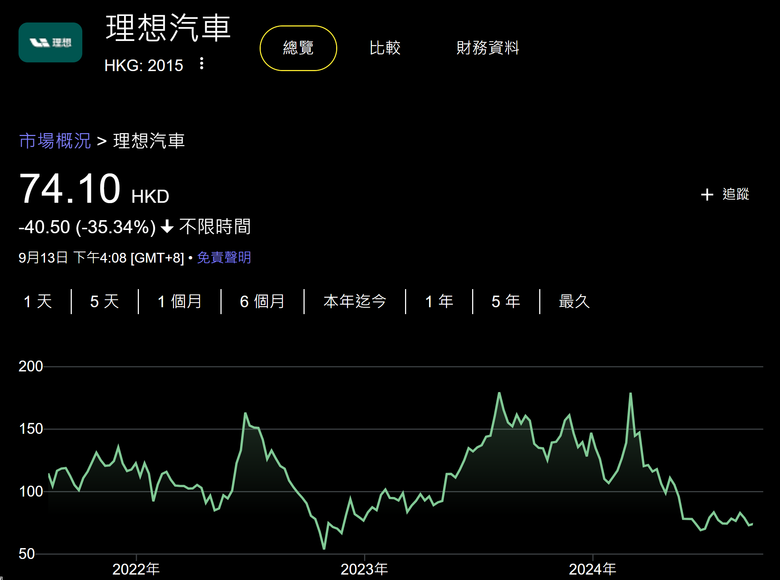Click the Li Auto green logo
Image resolution: width=780 pixels, height=580 pixels.
coord(50,42)
